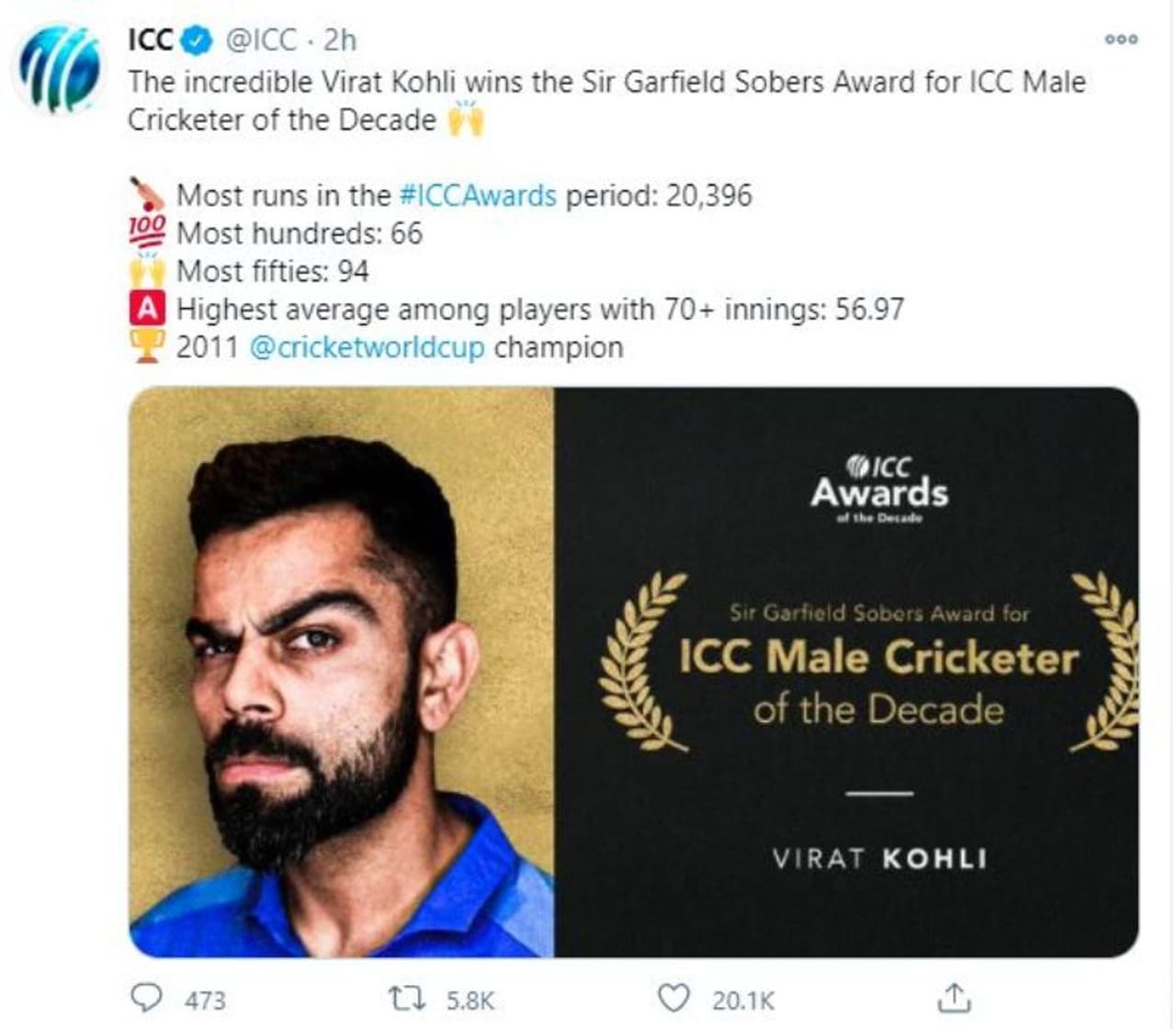Click the cricket bat emoji
Screen dimensions: 1176x1029
[x=147, y=196]
